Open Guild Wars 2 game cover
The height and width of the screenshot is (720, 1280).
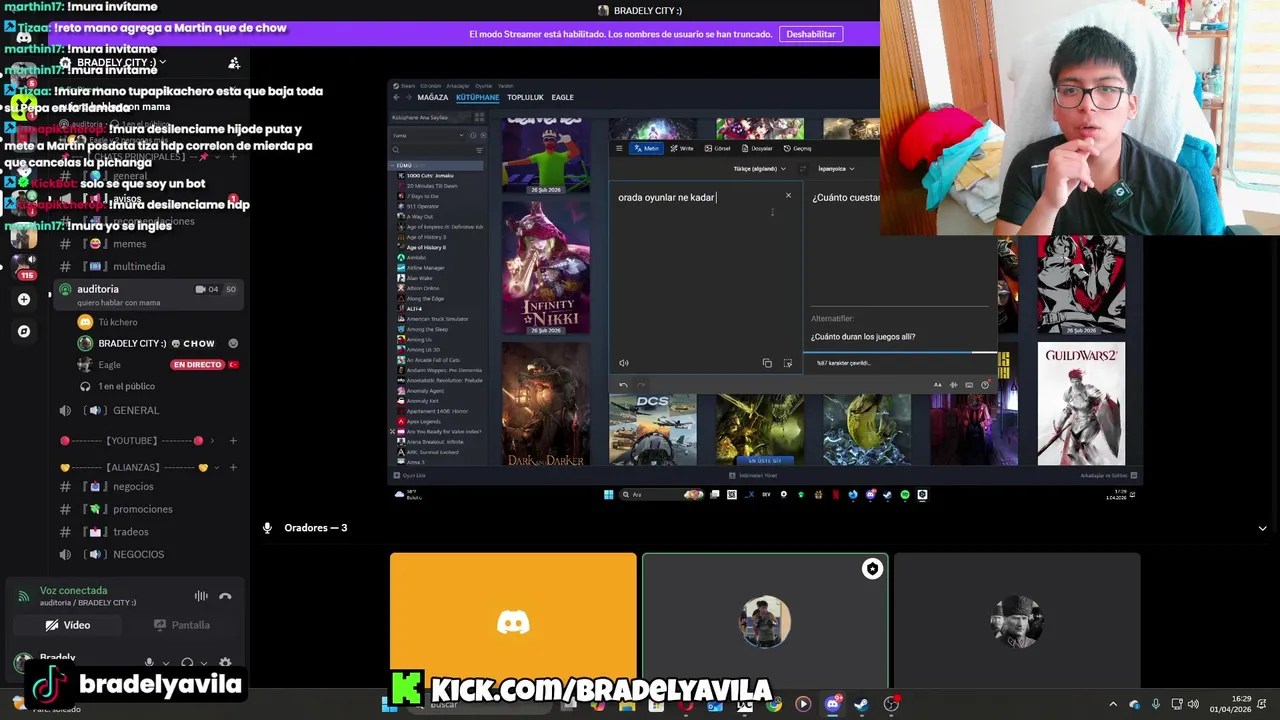pyautogui.click(x=1081, y=404)
